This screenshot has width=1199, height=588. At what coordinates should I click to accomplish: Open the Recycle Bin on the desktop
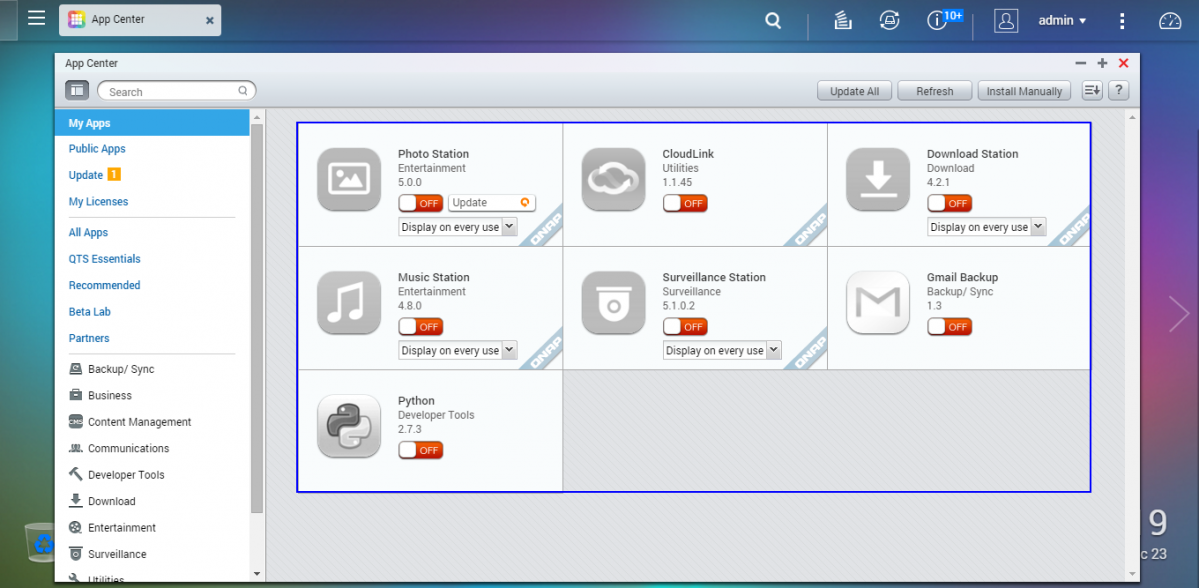(38, 541)
